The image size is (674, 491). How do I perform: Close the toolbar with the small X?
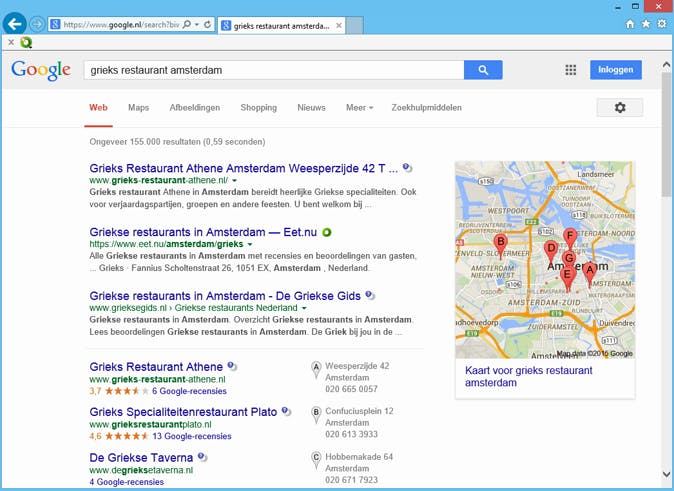(11, 42)
